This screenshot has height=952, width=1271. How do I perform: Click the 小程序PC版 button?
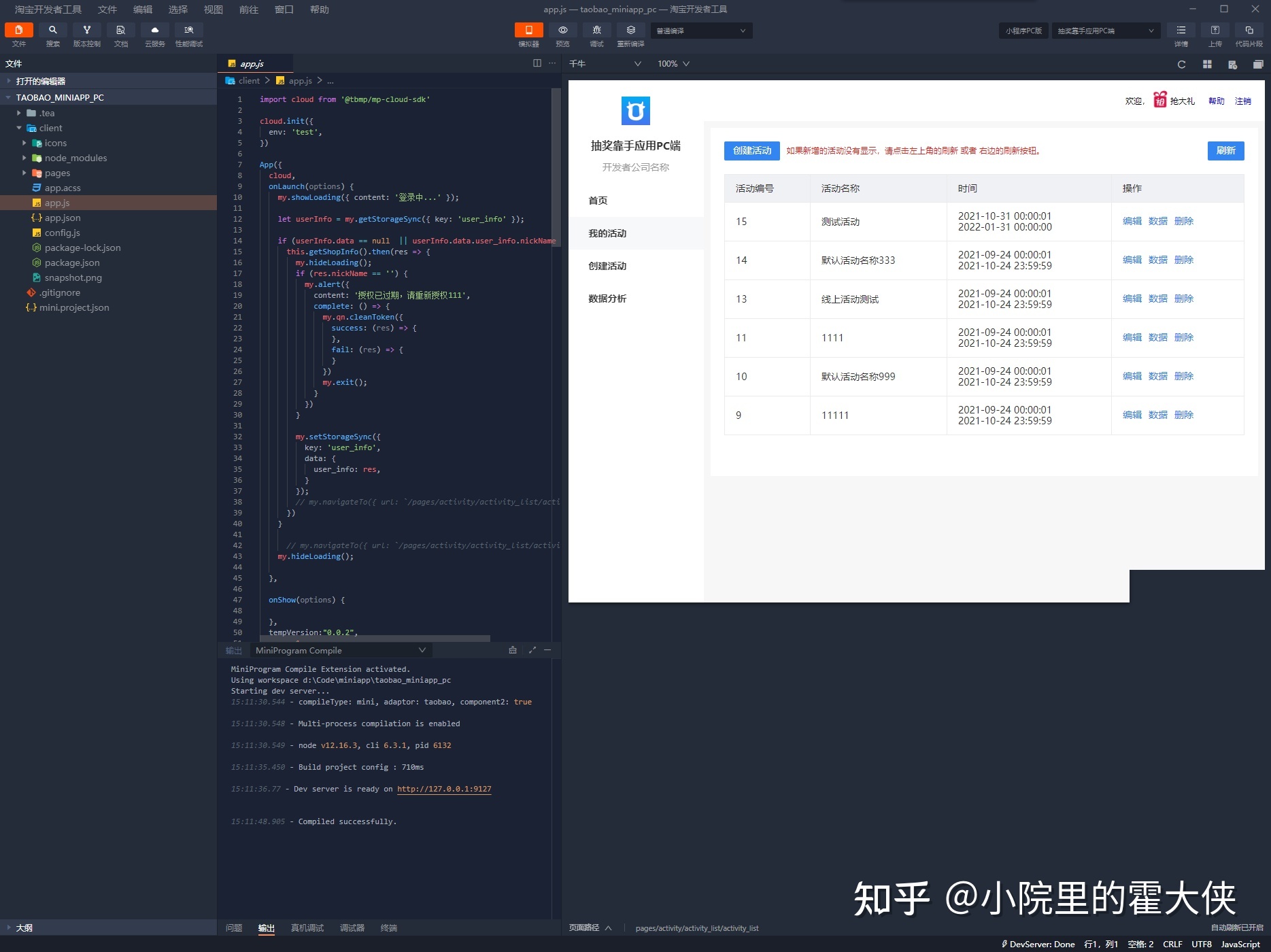[x=1023, y=31]
